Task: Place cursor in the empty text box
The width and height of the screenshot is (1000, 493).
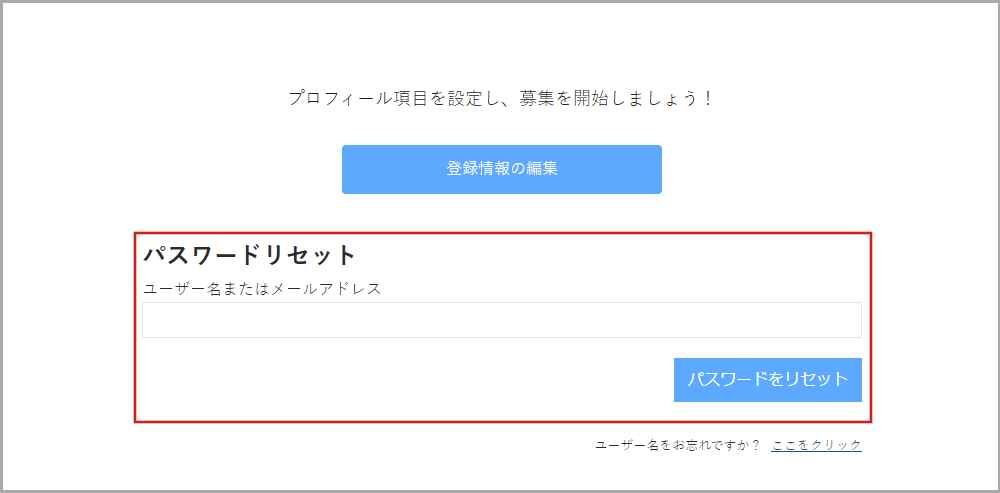Action: point(501,320)
